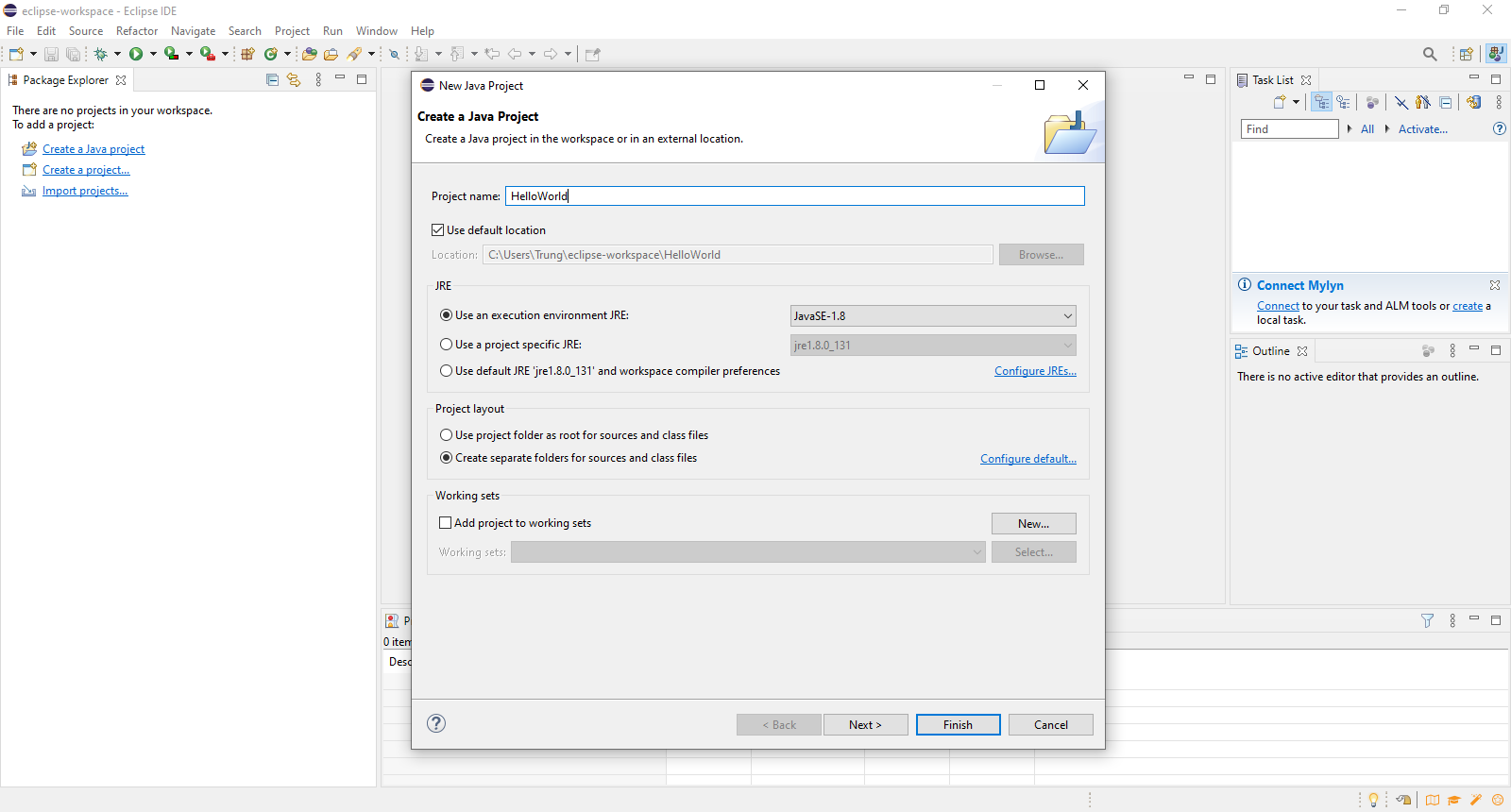Select the Outline tab
Viewport: 1511px width, 812px height.
tap(1271, 351)
